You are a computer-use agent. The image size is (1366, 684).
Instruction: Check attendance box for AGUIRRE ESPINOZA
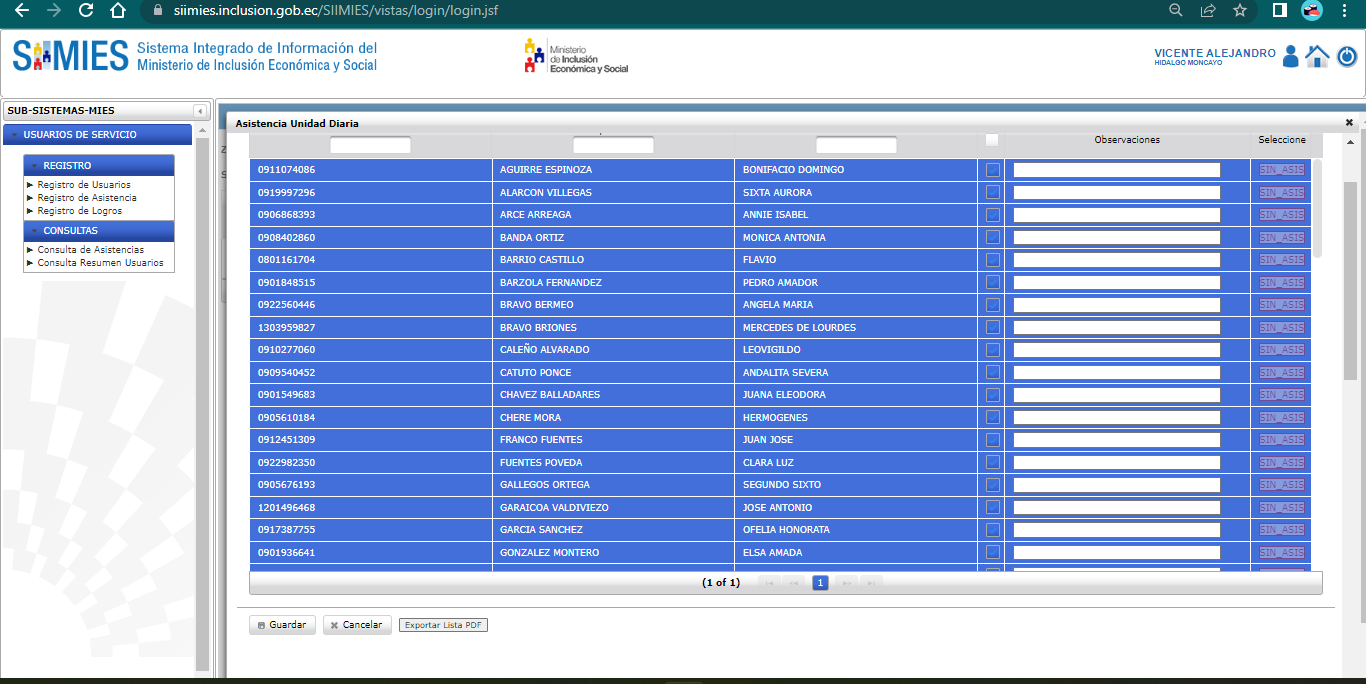click(x=992, y=170)
